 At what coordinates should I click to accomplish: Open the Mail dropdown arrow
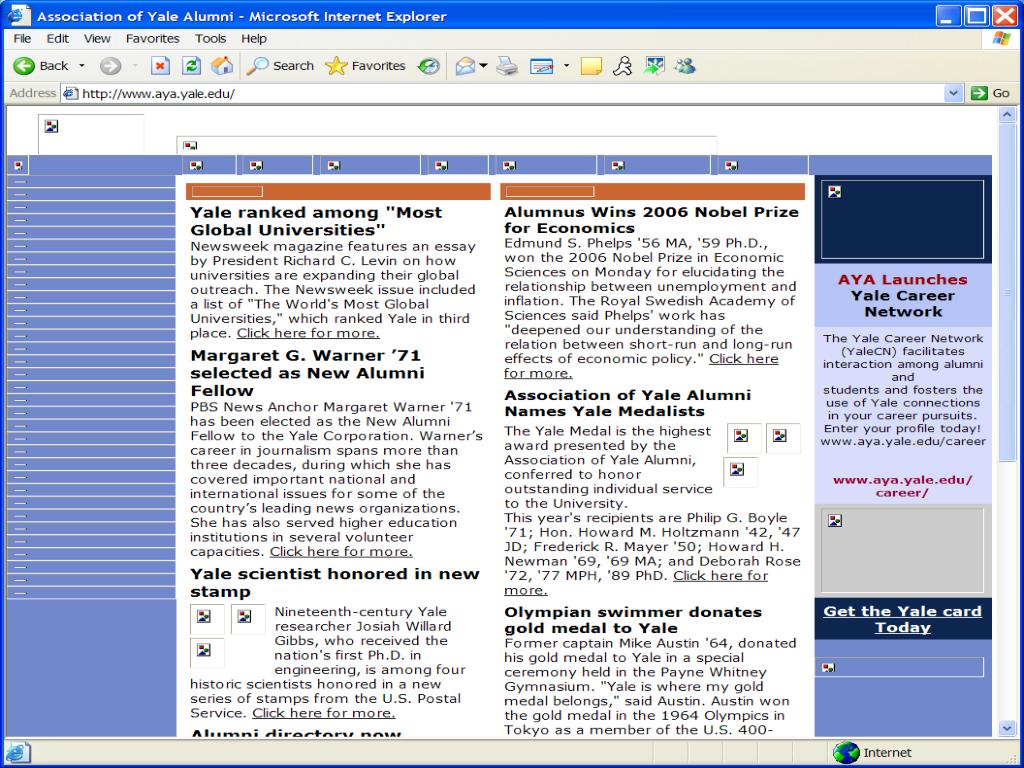coord(483,66)
